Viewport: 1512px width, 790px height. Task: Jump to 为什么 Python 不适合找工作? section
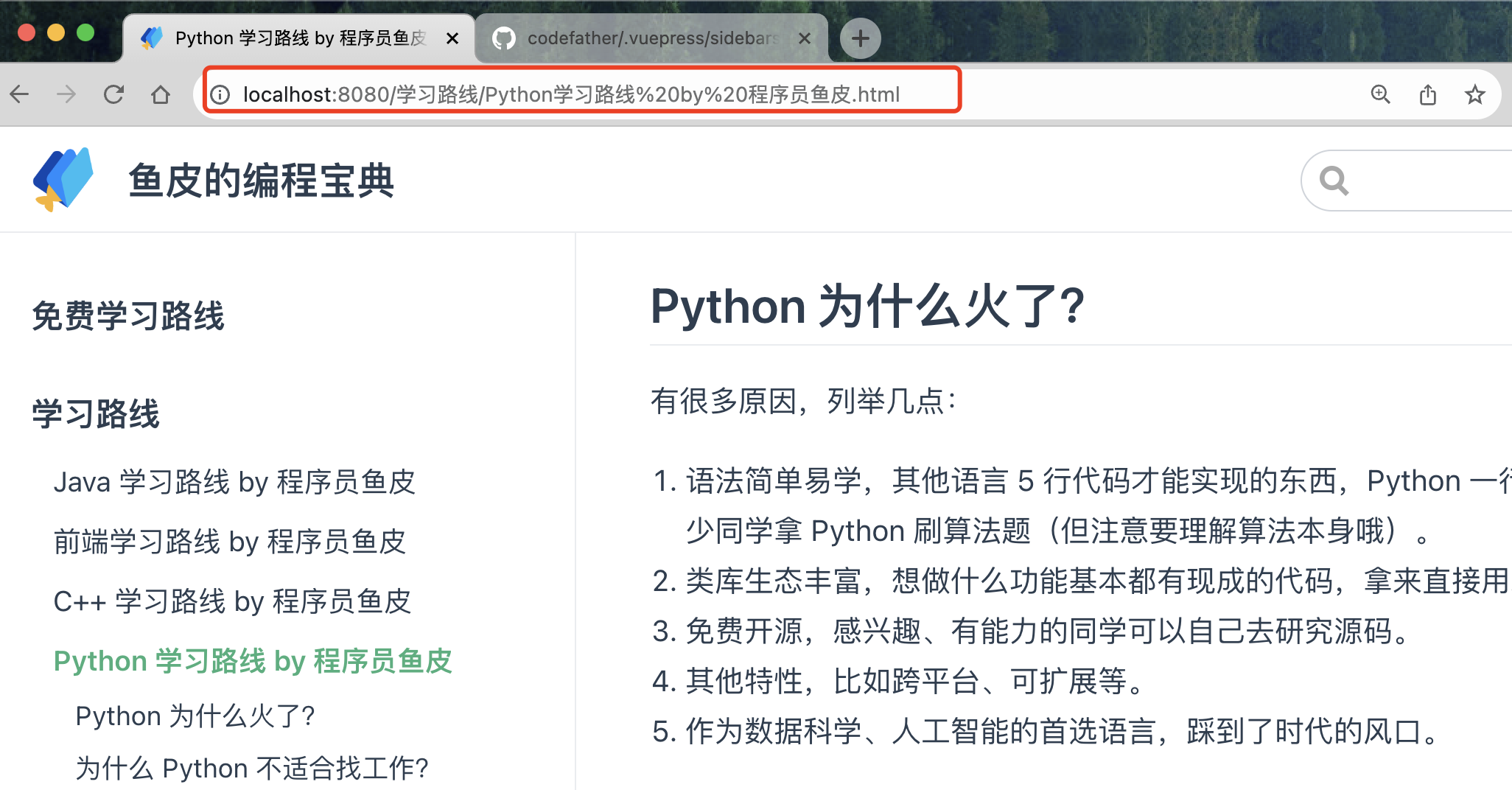tap(251, 768)
